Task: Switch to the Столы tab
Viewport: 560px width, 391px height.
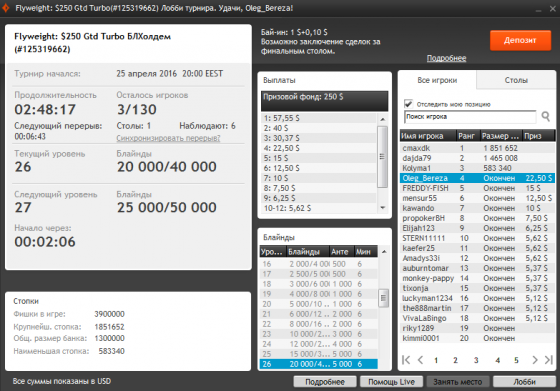Action: (516, 80)
